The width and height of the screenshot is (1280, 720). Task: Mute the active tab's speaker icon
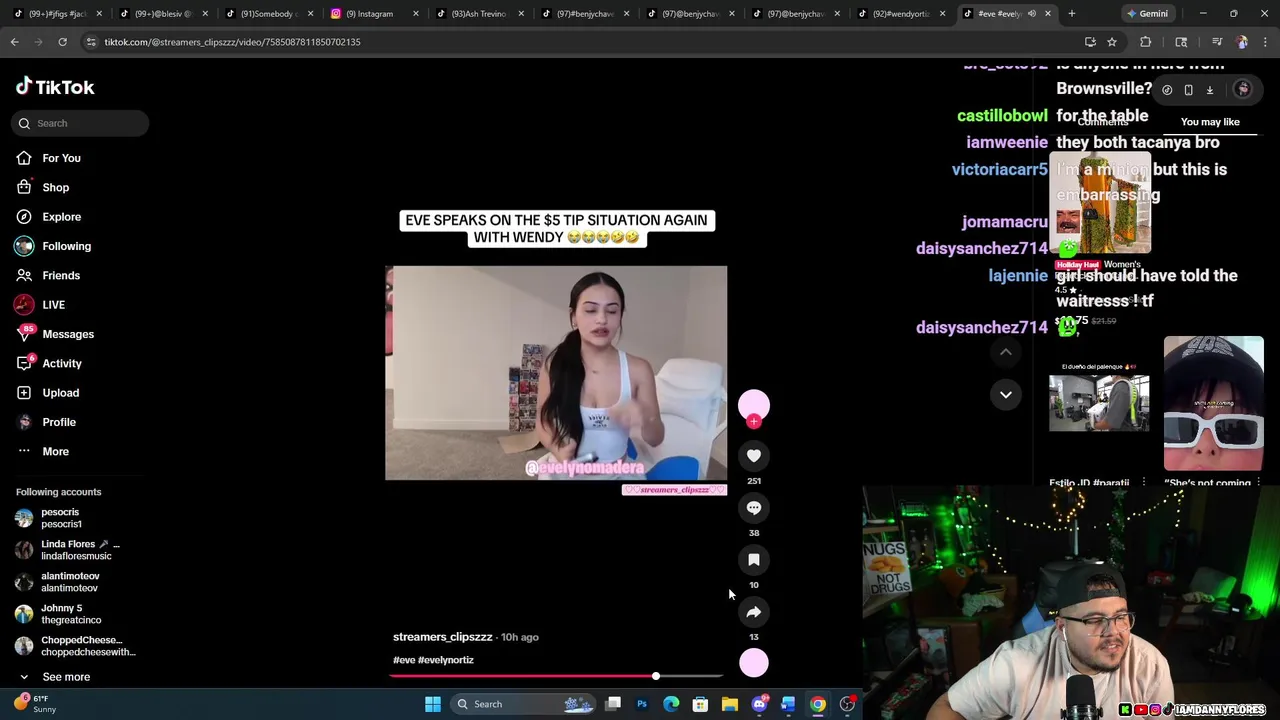point(1032,14)
